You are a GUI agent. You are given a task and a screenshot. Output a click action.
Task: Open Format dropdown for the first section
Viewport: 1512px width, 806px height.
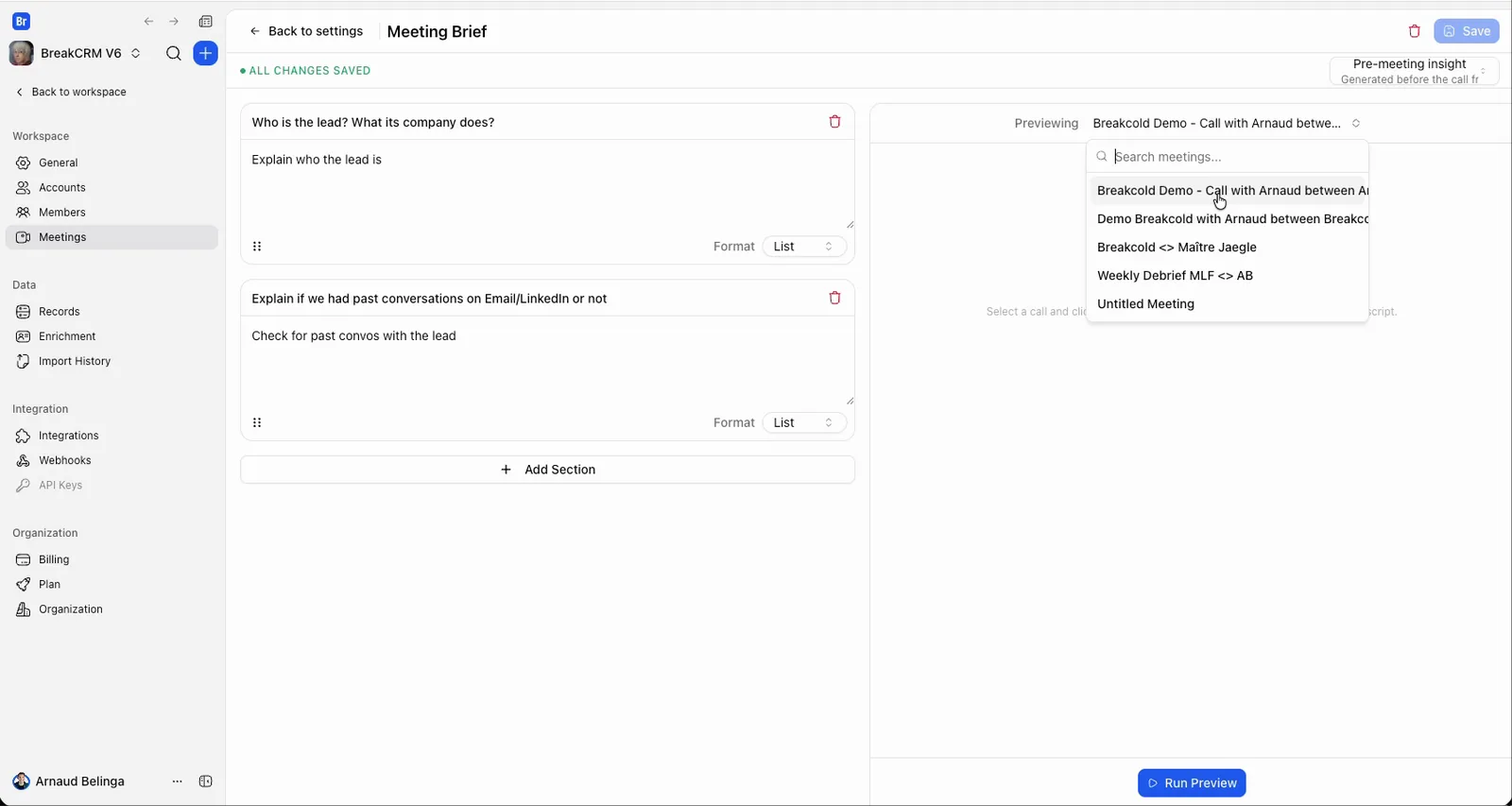pyautogui.click(x=804, y=247)
